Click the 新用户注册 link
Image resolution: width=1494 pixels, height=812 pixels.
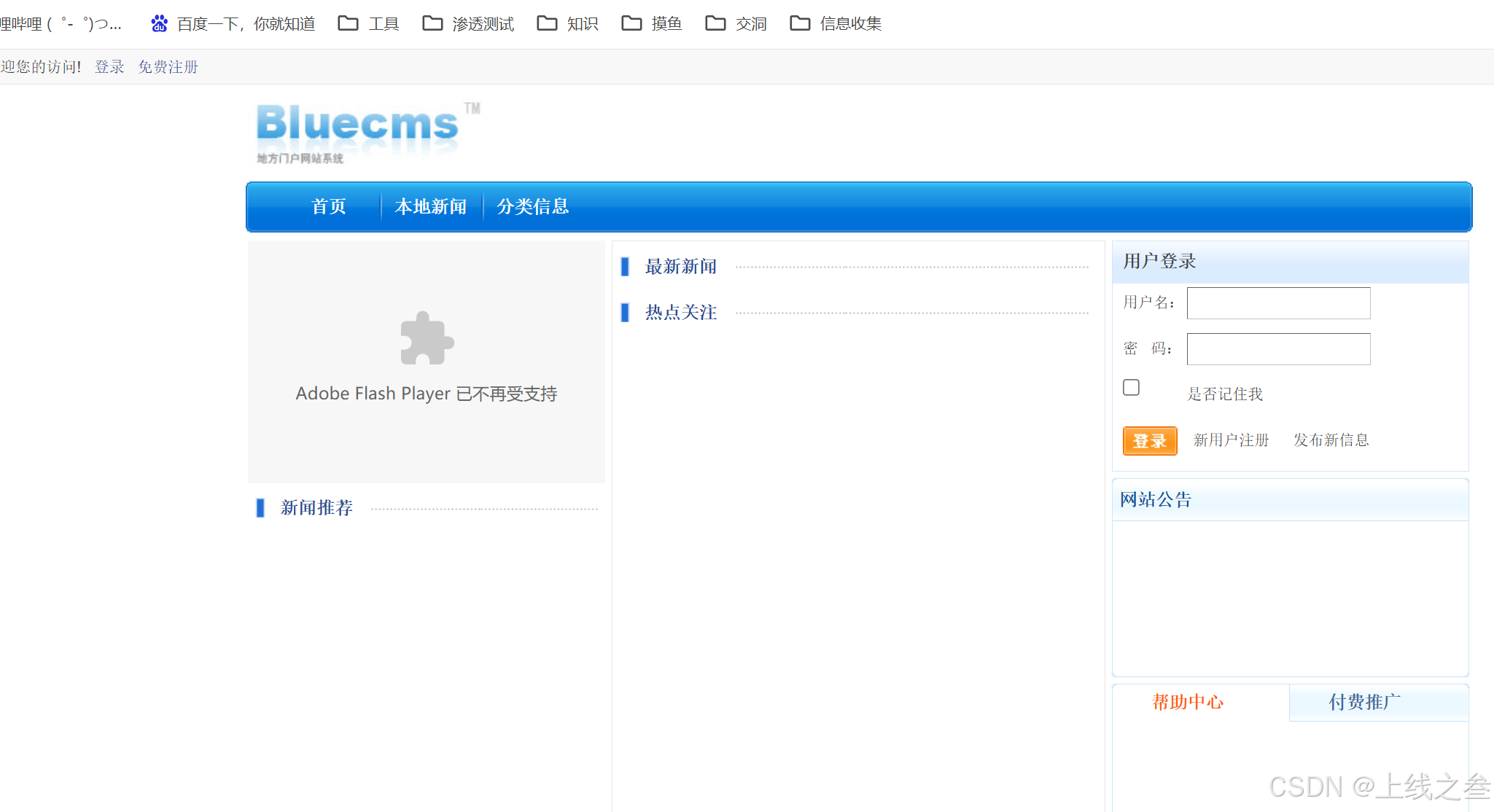(1231, 440)
